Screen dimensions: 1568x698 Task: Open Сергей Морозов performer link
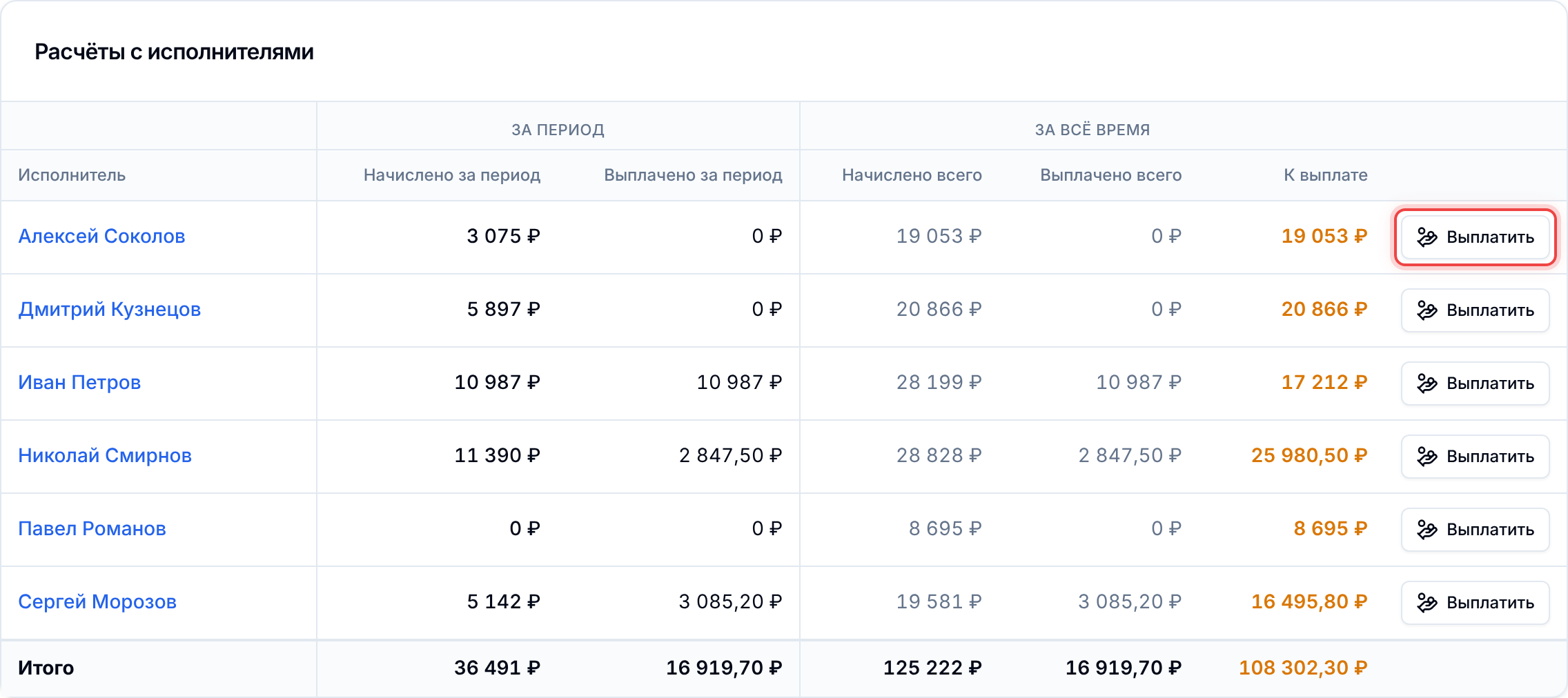coord(97,601)
